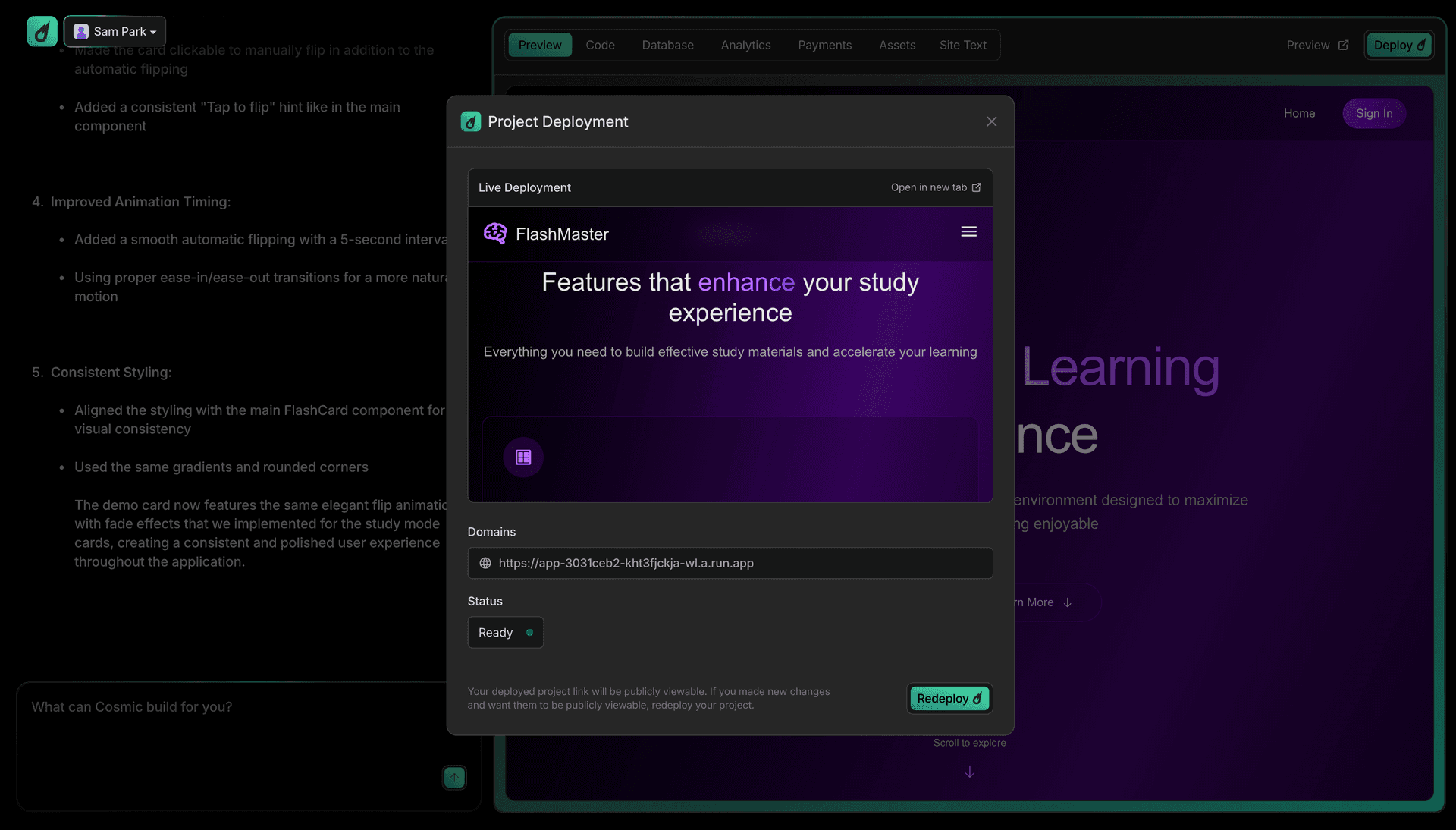
Task: Click the Deploy button in top bar
Action: pyautogui.click(x=1399, y=45)
